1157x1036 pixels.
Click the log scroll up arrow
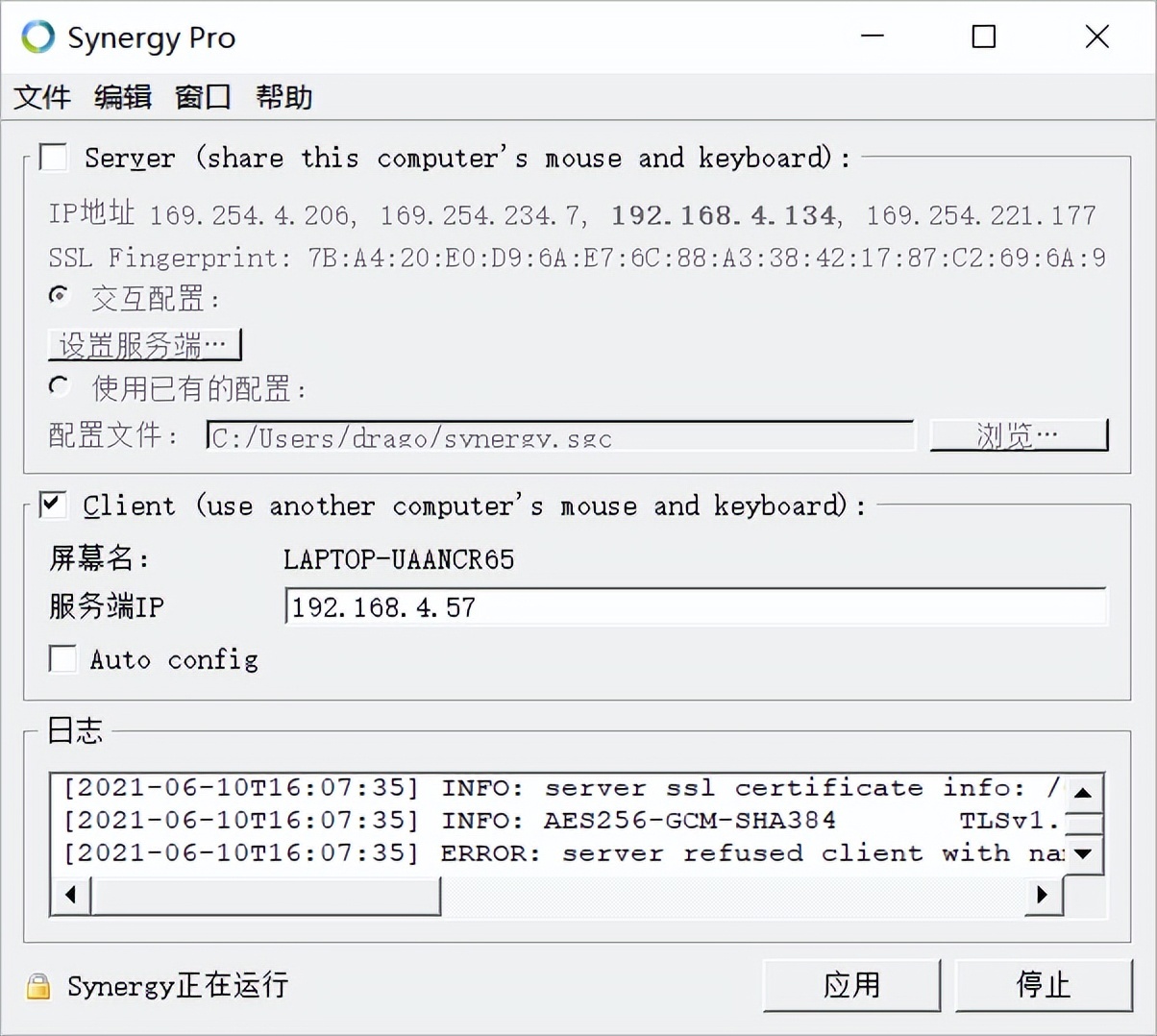click(1083, 793)
